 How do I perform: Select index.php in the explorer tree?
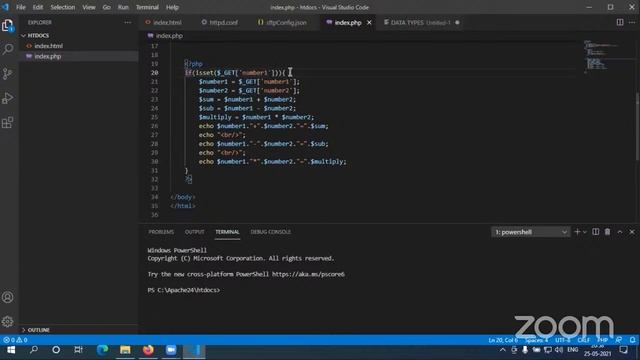point(47,56)
